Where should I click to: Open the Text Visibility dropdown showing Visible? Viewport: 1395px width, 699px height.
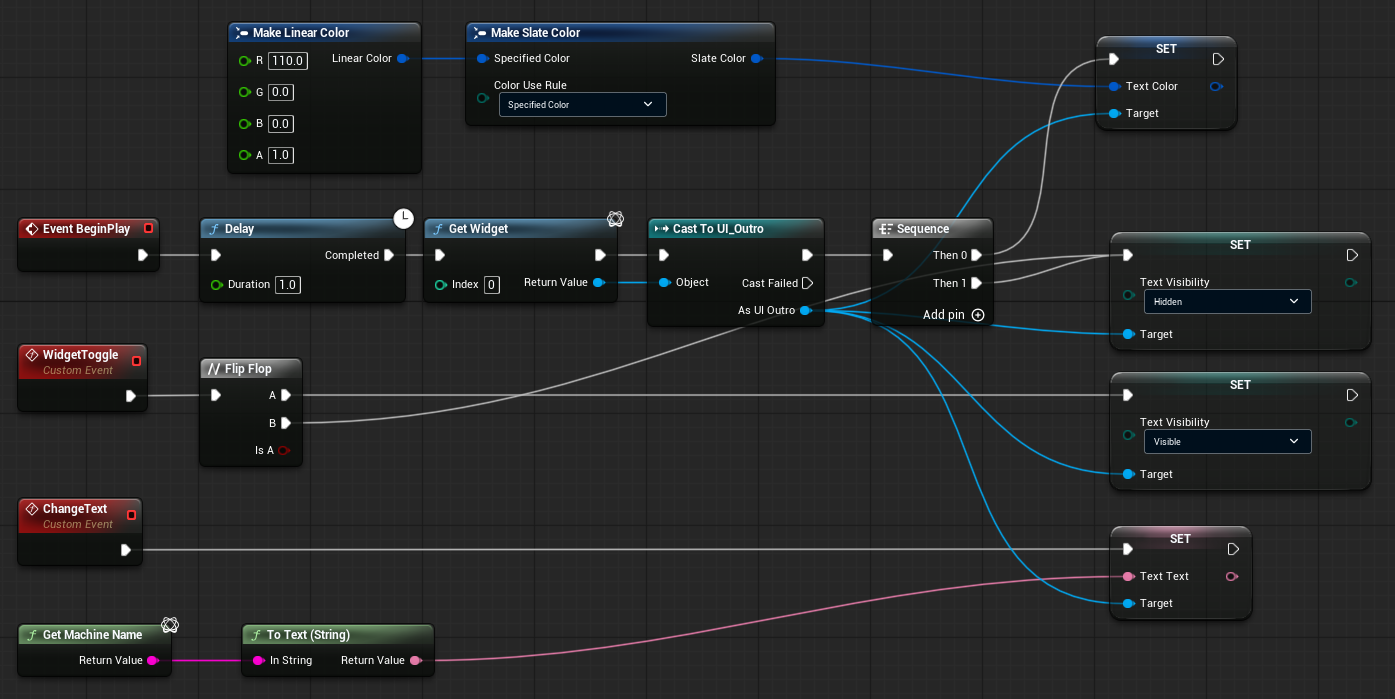click(x=1225, y=441)
